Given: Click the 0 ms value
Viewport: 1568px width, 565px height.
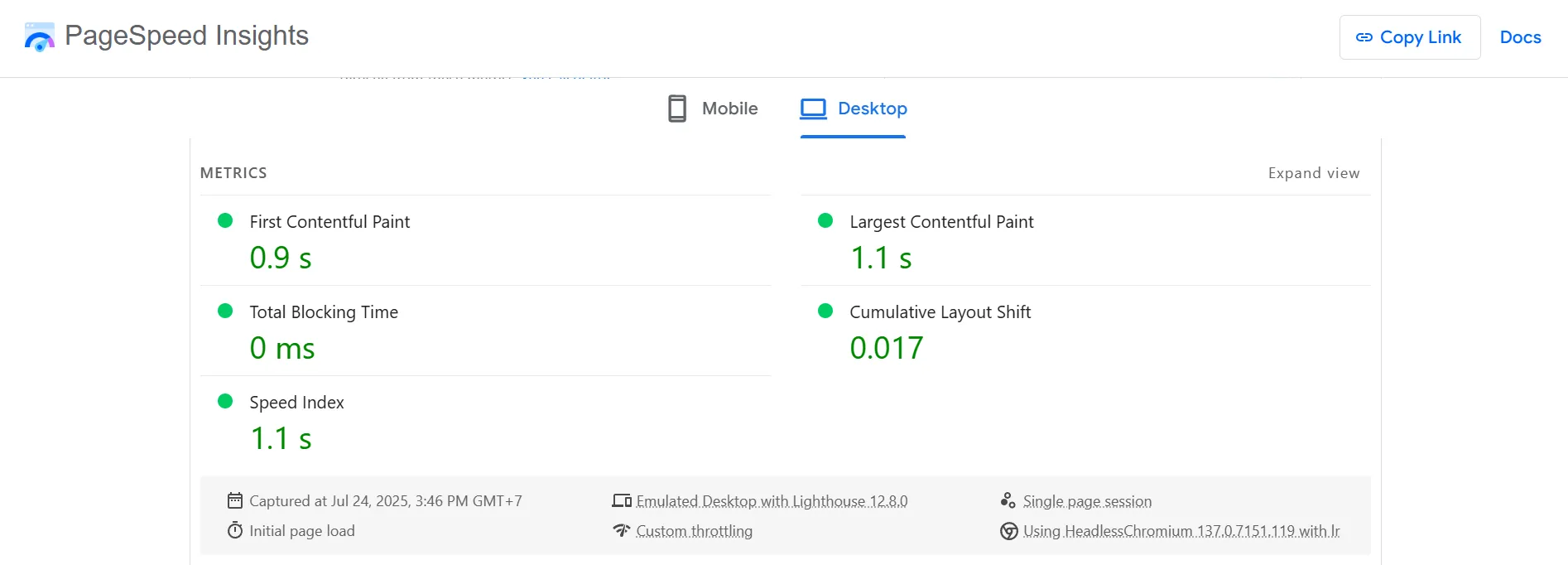Looking at the screenshot, I should [282, 348].
